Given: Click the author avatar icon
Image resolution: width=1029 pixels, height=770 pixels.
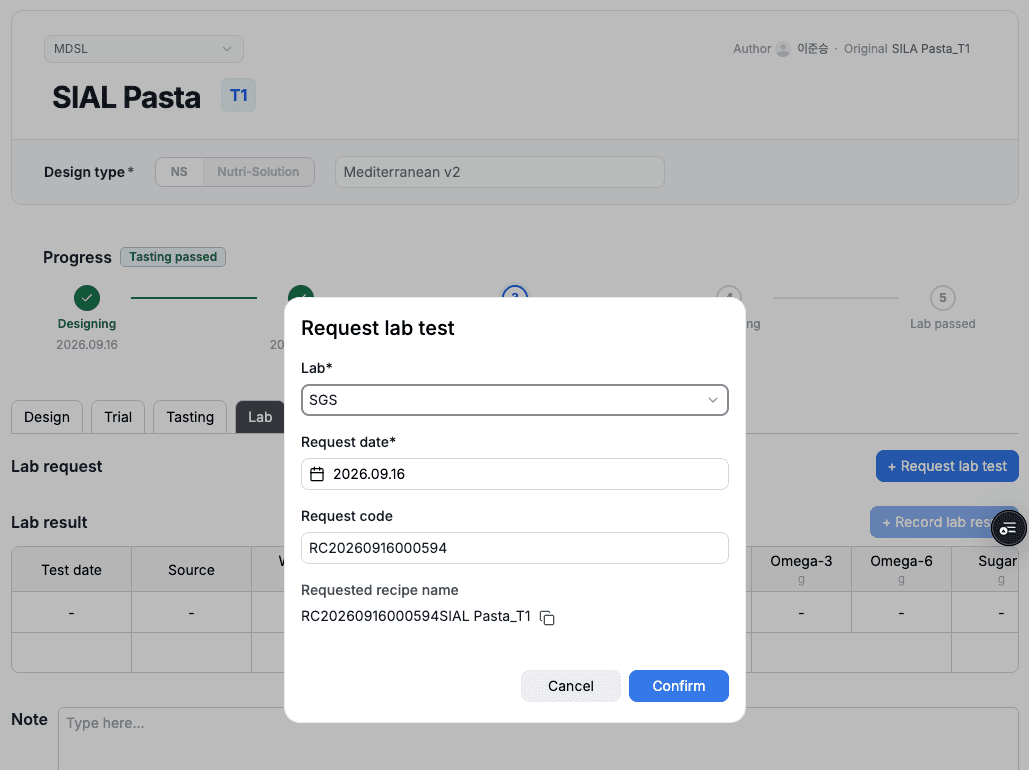Looking at the screenshot, I should (x=783, y=49).
